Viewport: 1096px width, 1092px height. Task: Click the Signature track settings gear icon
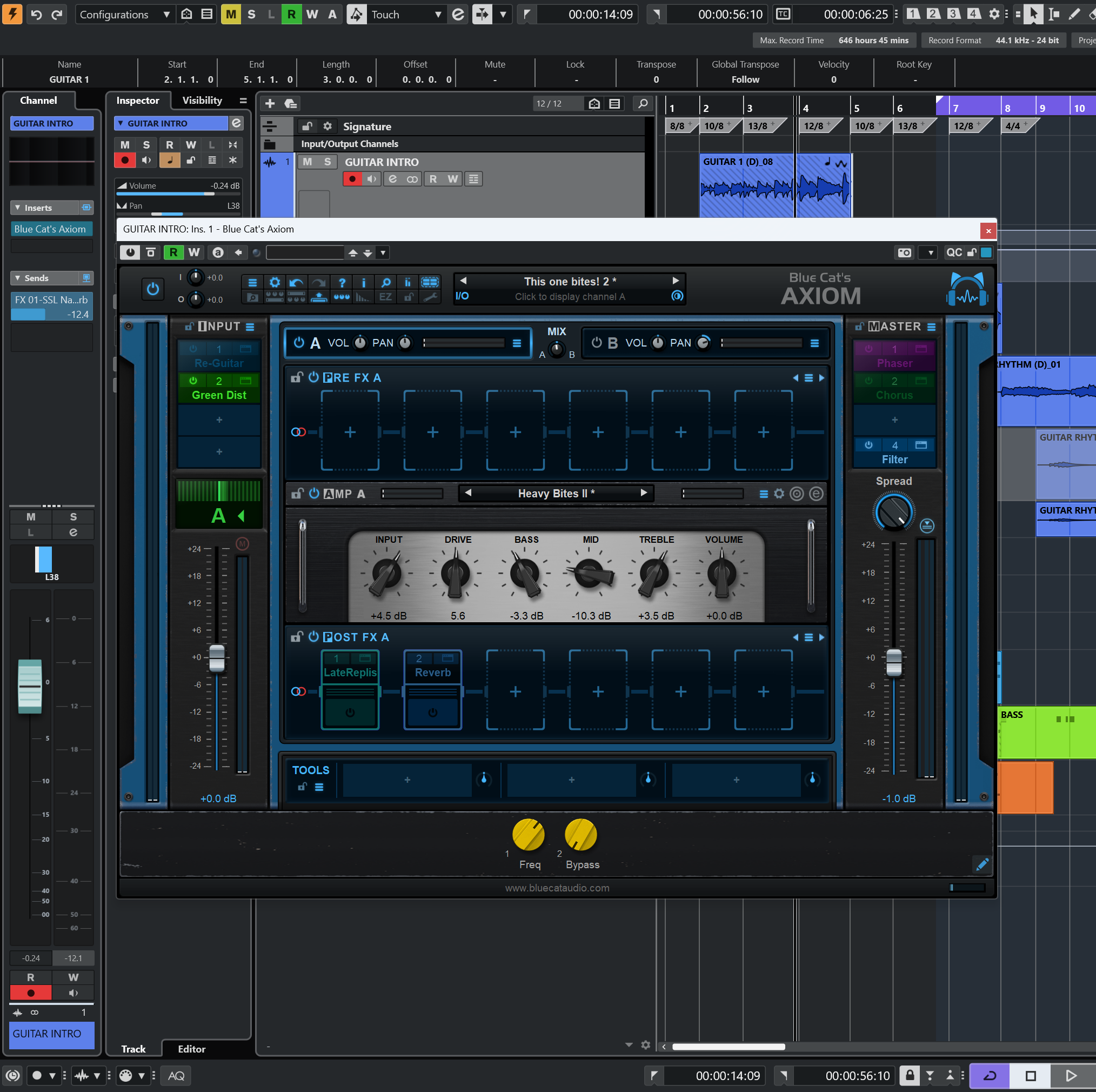(x=328, y=126)
